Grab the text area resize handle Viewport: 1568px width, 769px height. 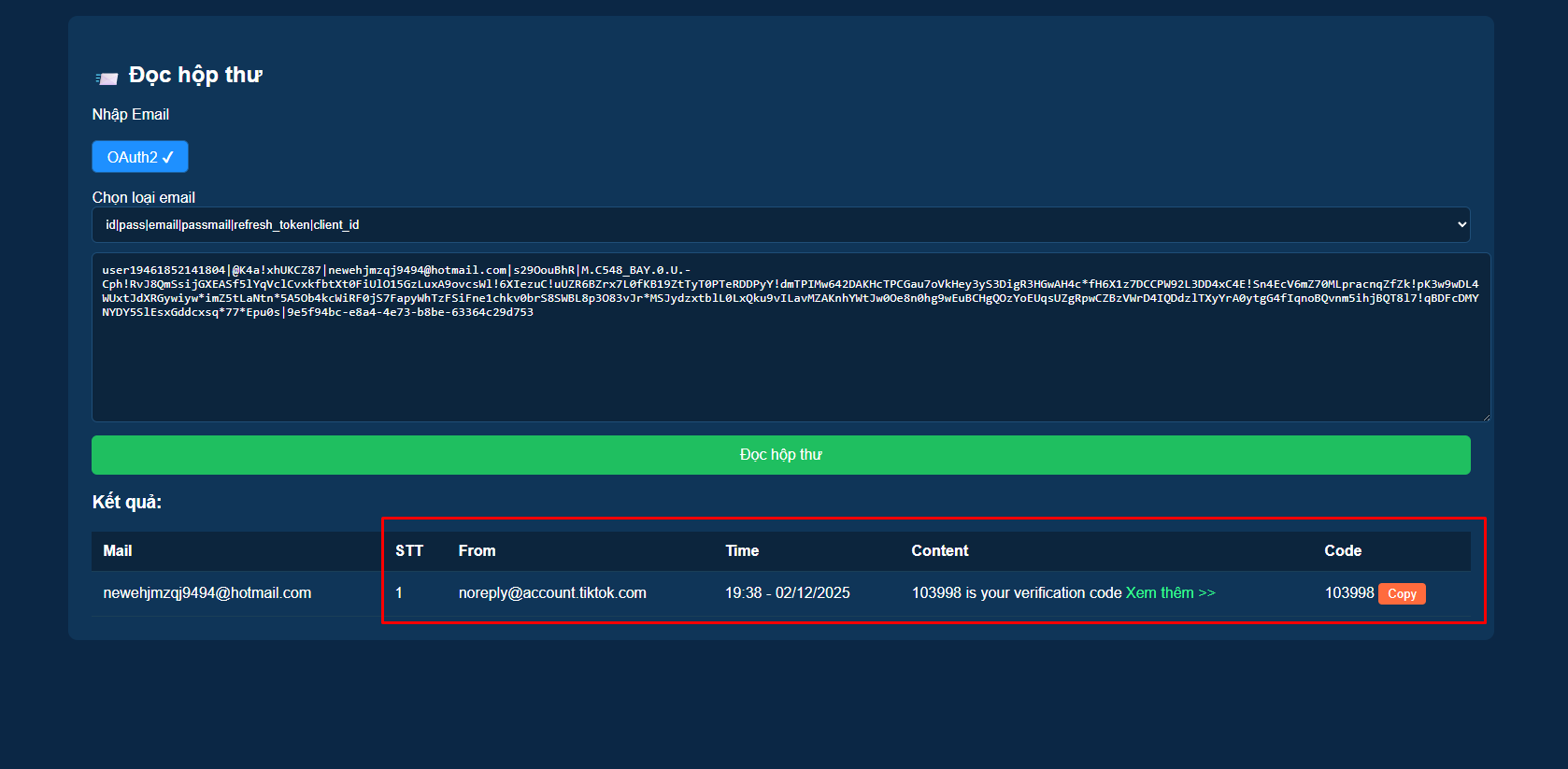click(x=1485, y=417)
